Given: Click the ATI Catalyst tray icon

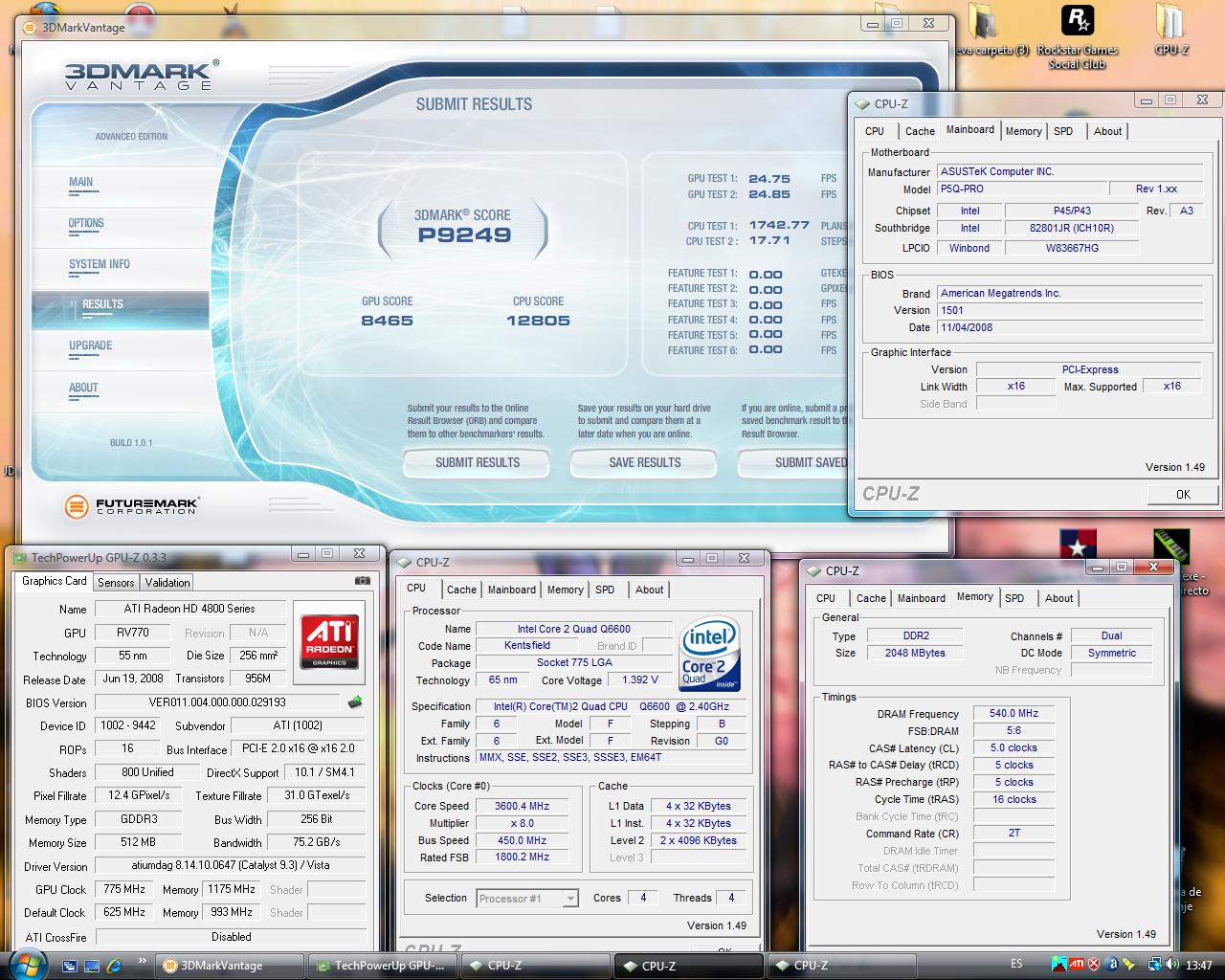Looking at the screenshot, I should (1077, 964).
